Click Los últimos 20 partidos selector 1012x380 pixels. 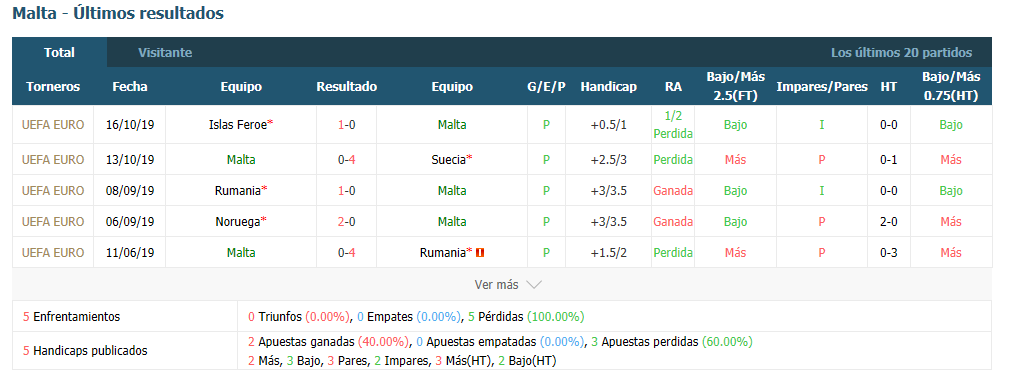tap(901, 53)
